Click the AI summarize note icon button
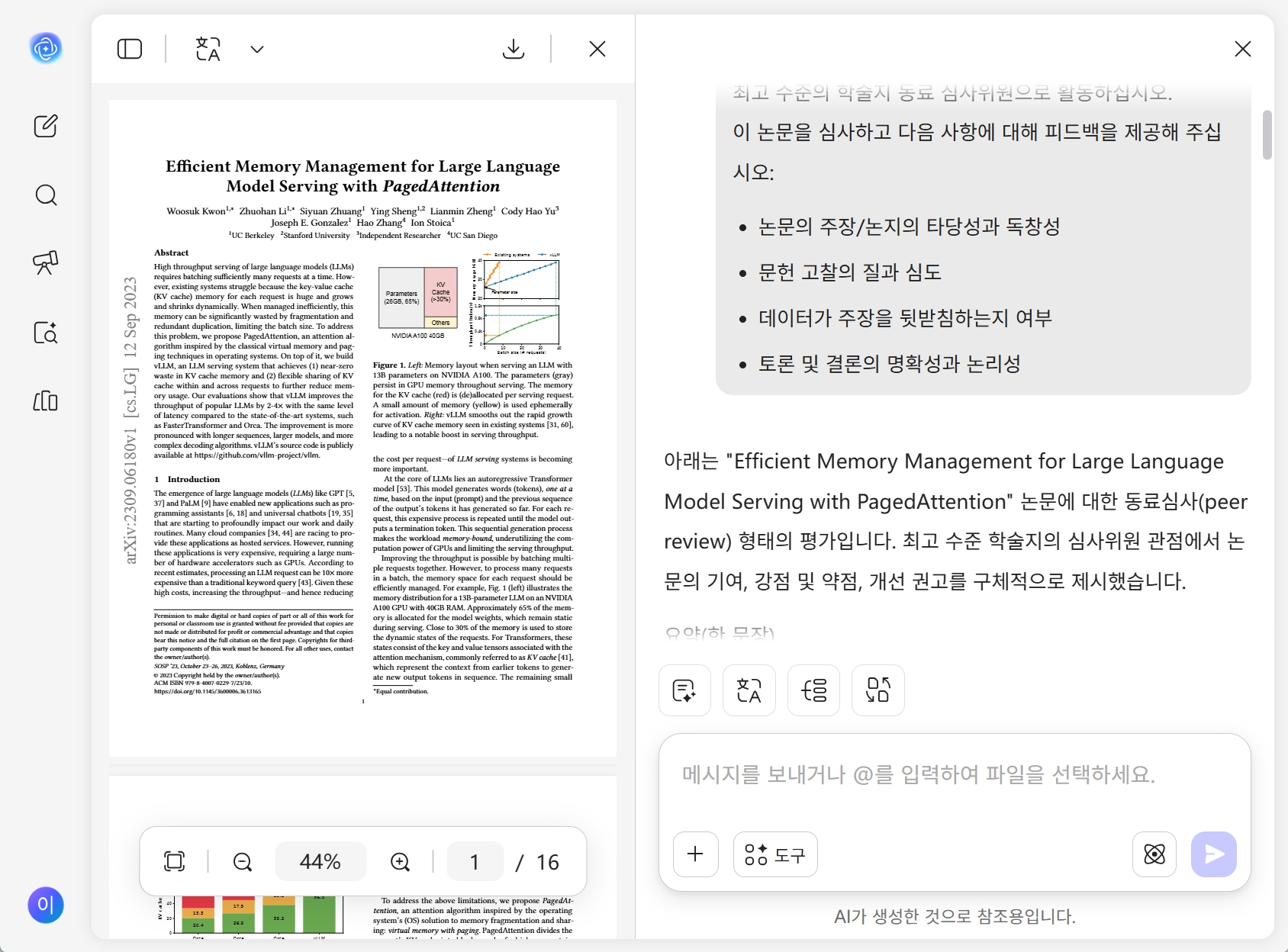Image resolution: width=1288 pixels, height=952 pixels. [x=684, y=690]
